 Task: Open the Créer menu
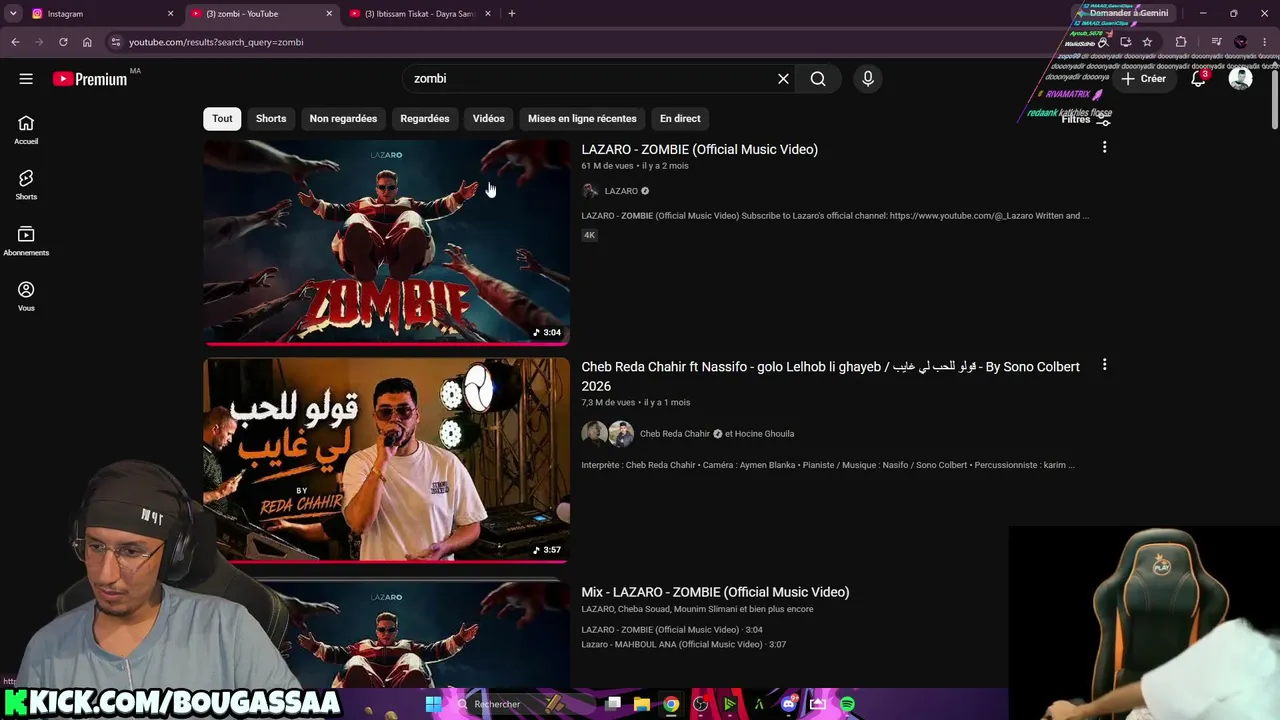tap(1144, 79)
